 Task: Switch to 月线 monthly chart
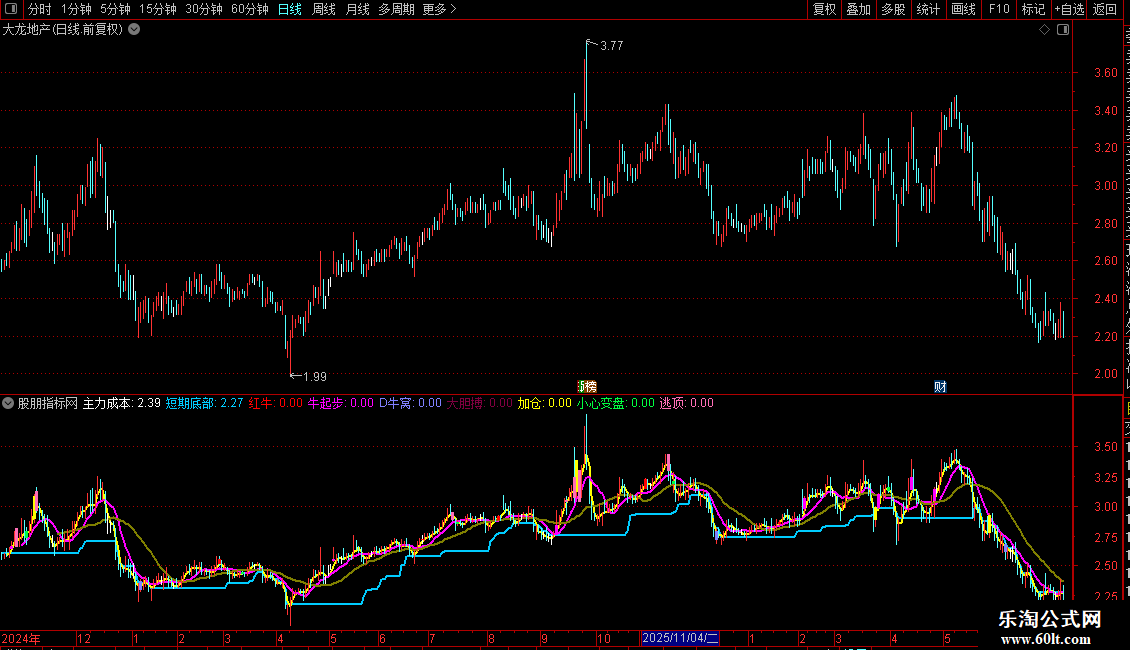point(357,9)
